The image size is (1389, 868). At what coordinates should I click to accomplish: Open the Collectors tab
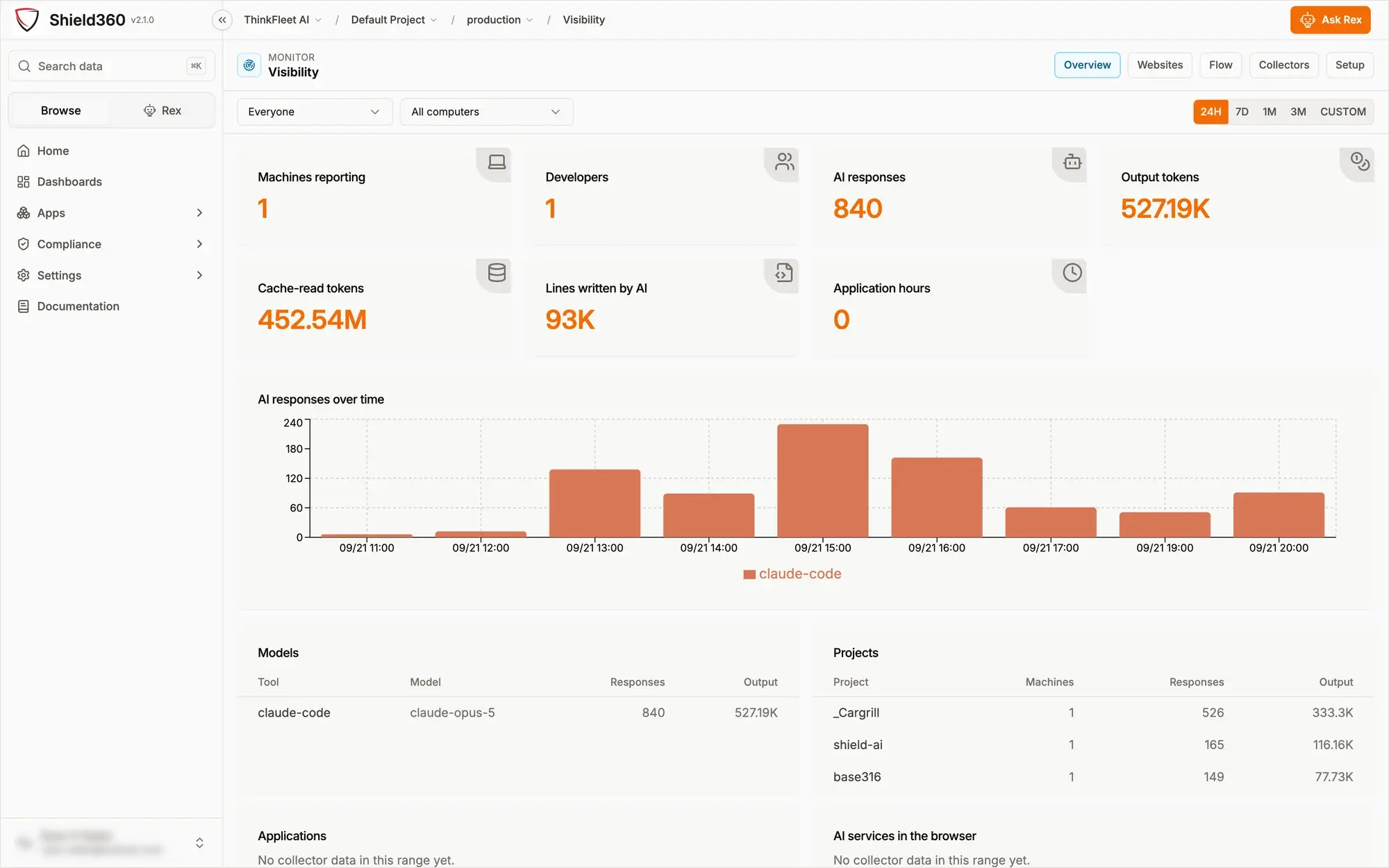click(x=1283, y=65)
